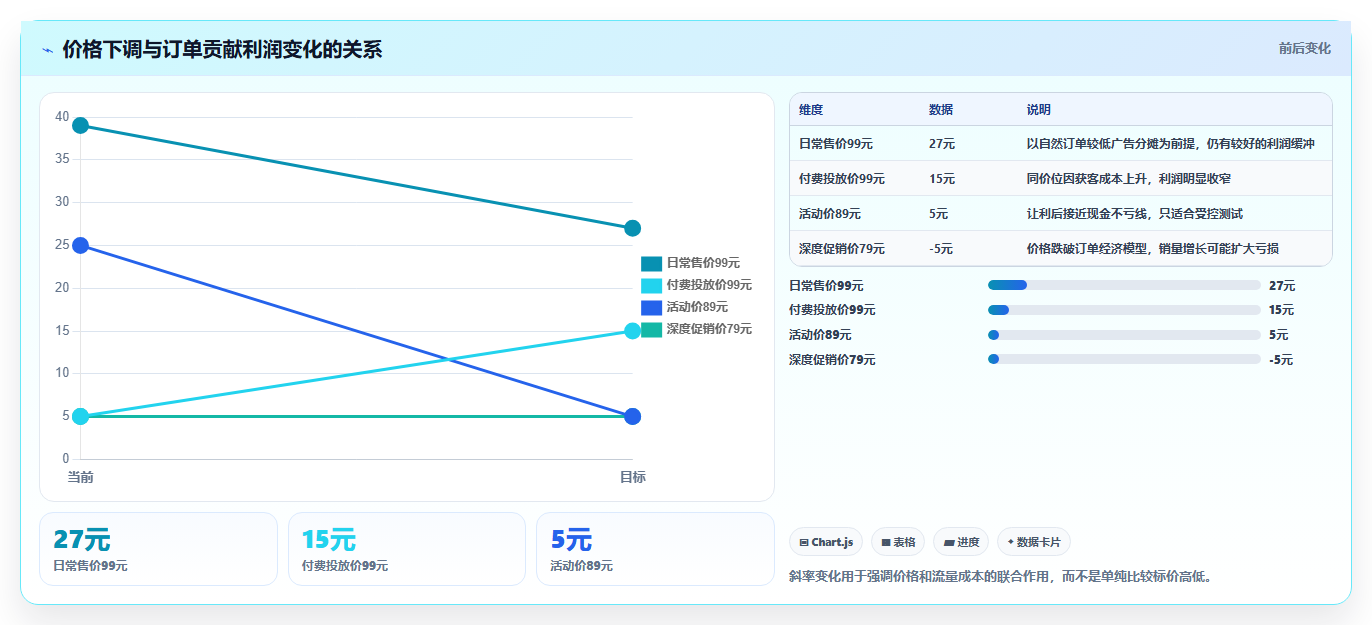This screenshot has height=625, width=1372.
Task: Click the blue data point at 目标 value 5
Action: (632, 417)
